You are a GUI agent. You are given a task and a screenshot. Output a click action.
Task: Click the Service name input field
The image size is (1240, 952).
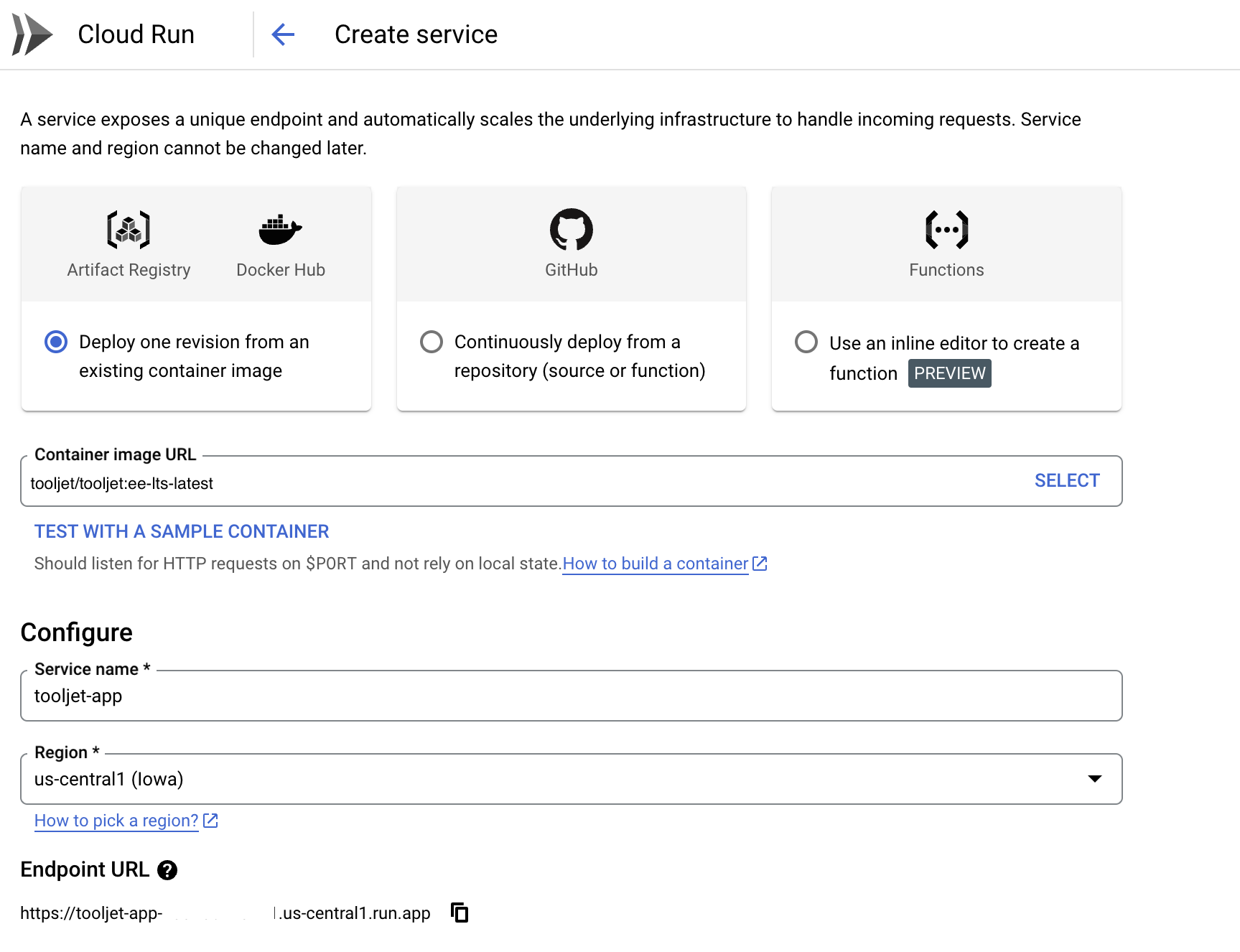[x=571, y=696]
